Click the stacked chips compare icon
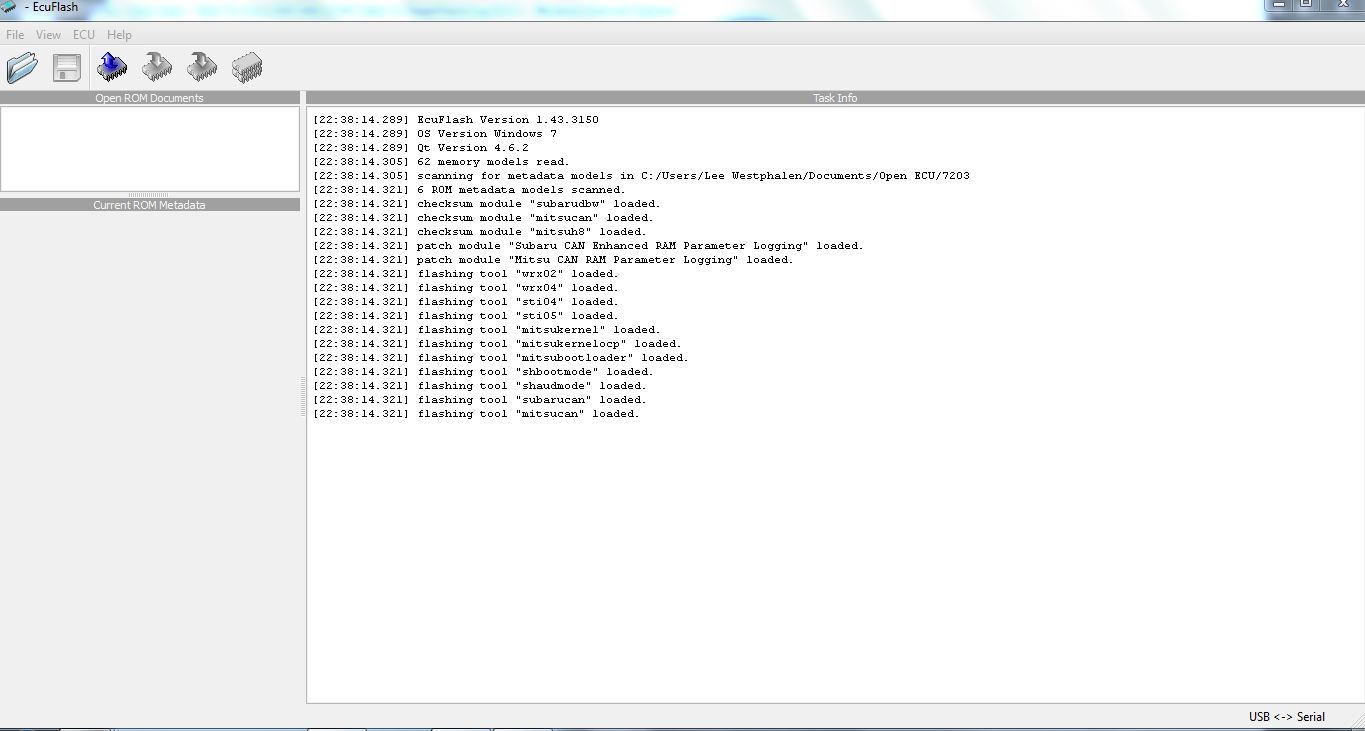This screenshot has height=731, width=1365. tap(247, 68)
